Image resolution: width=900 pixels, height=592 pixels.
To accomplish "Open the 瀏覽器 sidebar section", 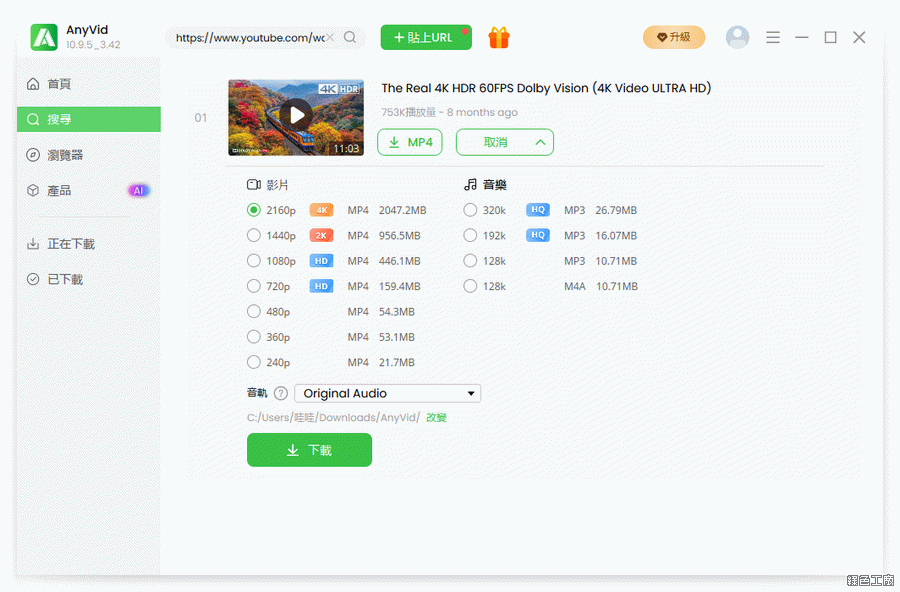I will [x=66, y=155].
